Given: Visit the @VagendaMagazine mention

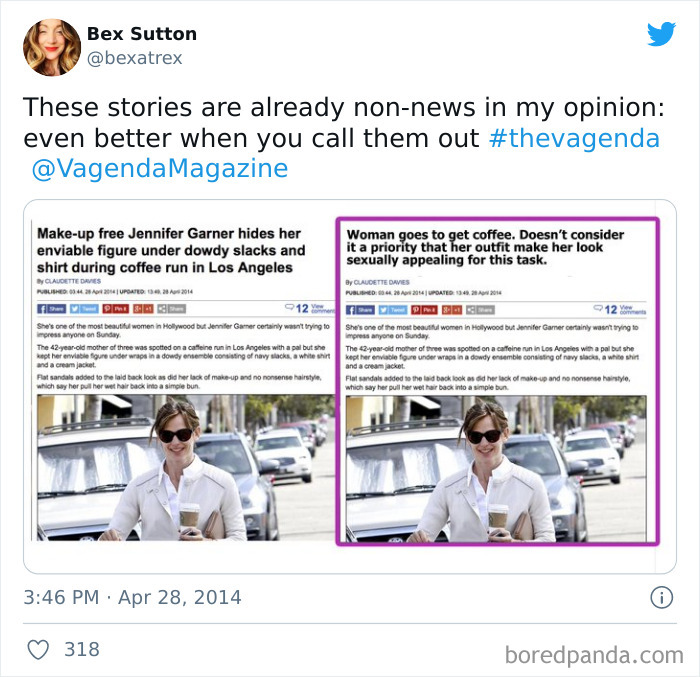Looking at the screenshot, I should (160, 168).
